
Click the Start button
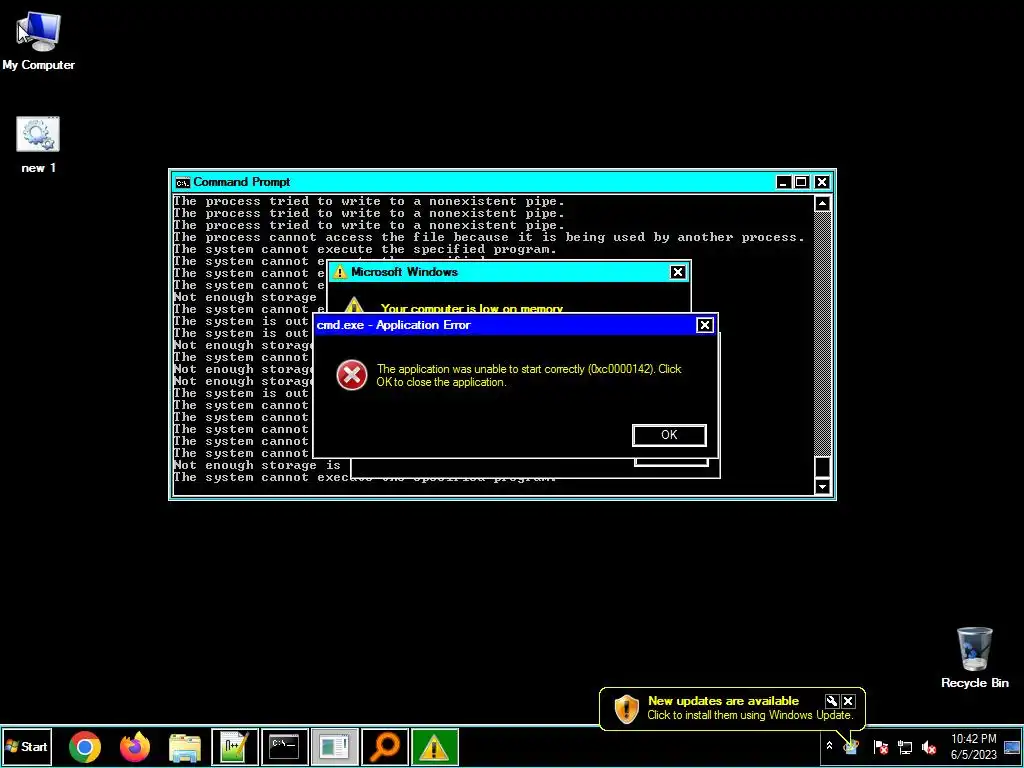pyautogui.click(x=27, y=746)
